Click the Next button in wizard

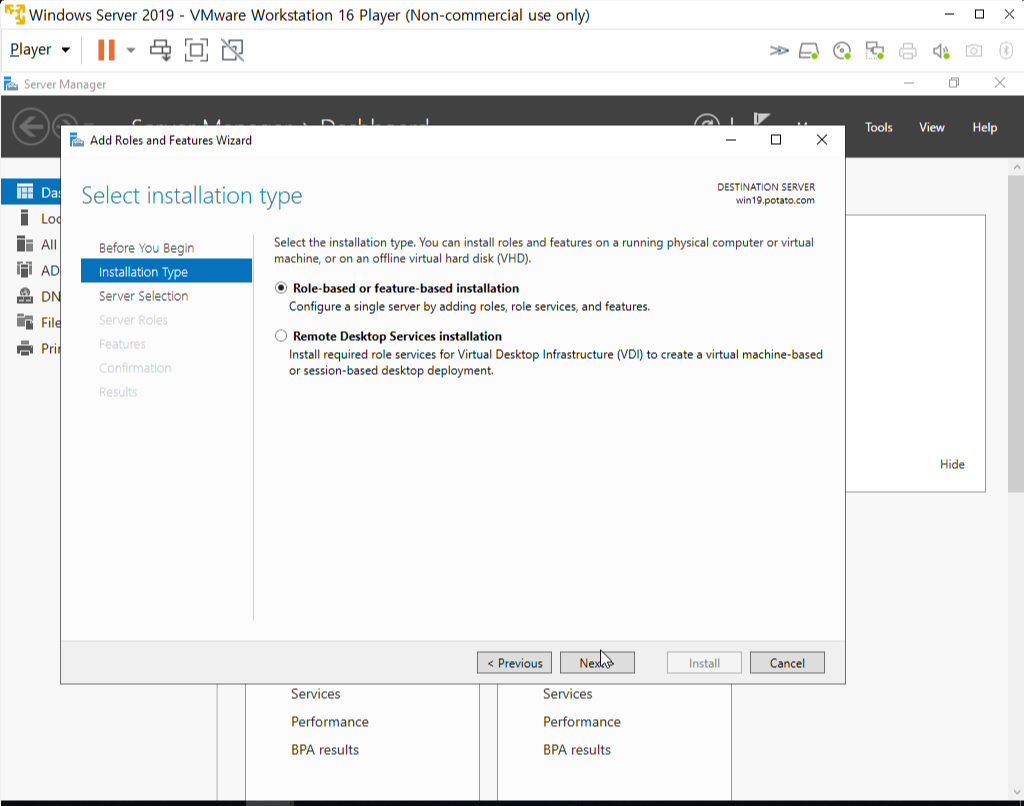597,663
